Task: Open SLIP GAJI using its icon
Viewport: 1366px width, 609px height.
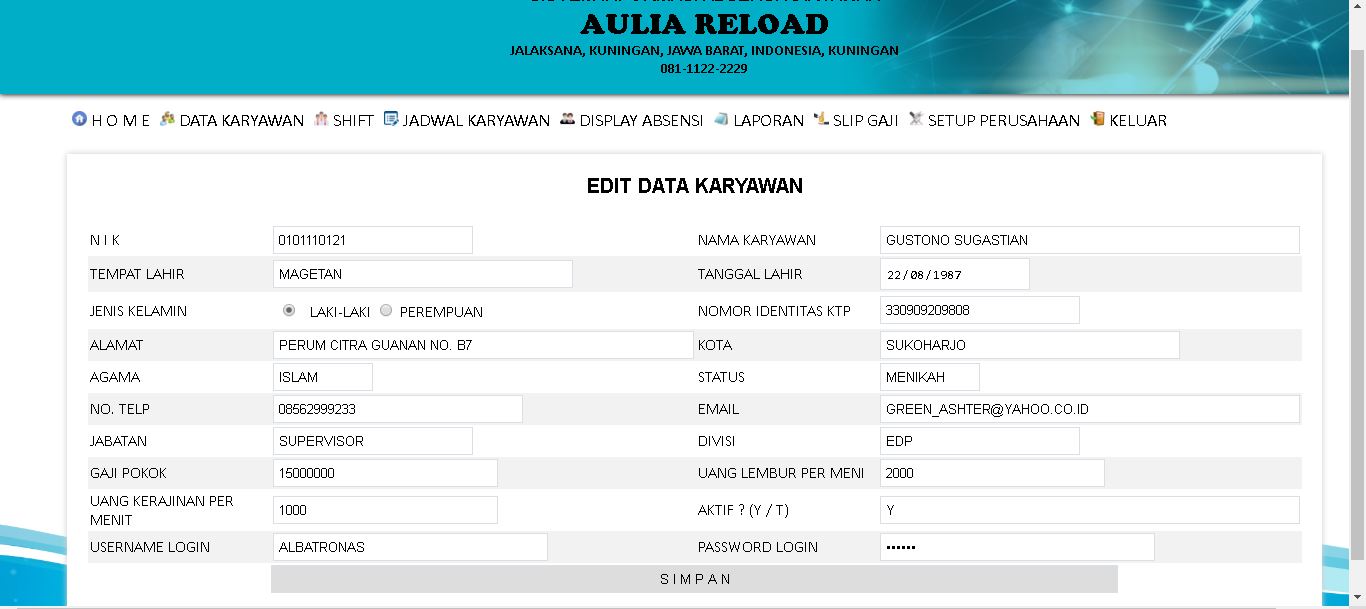Action: pyautogui.click(x=820, y=120)
